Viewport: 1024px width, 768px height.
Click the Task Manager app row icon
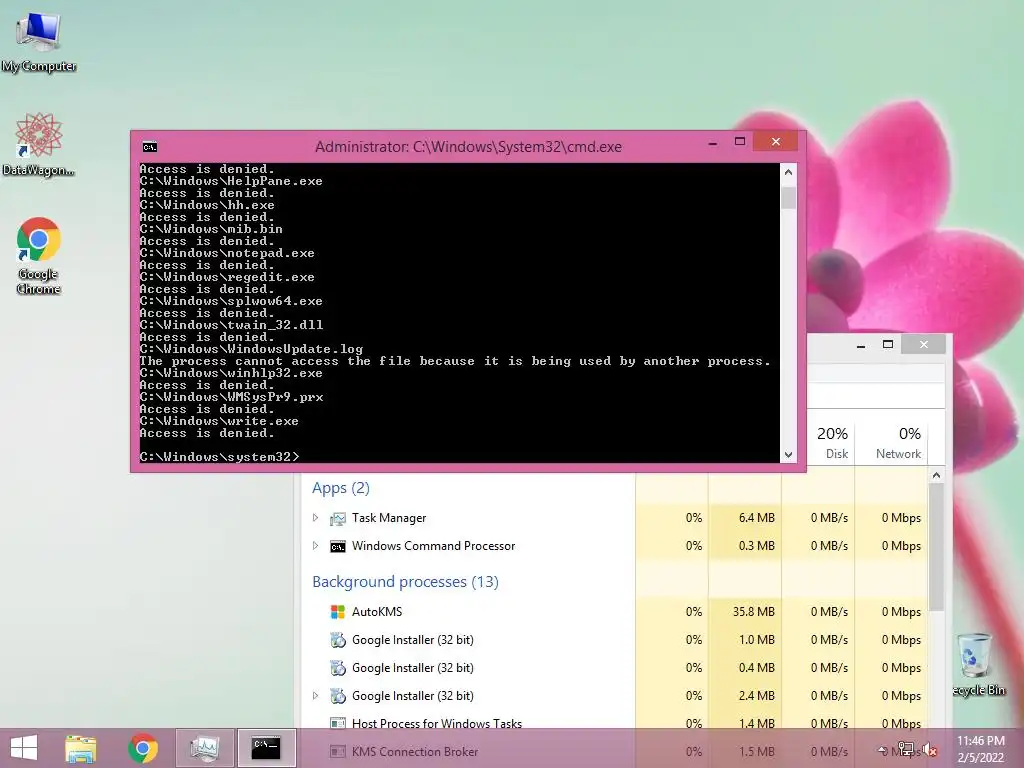pyautogui.click(x=338, y=519)
